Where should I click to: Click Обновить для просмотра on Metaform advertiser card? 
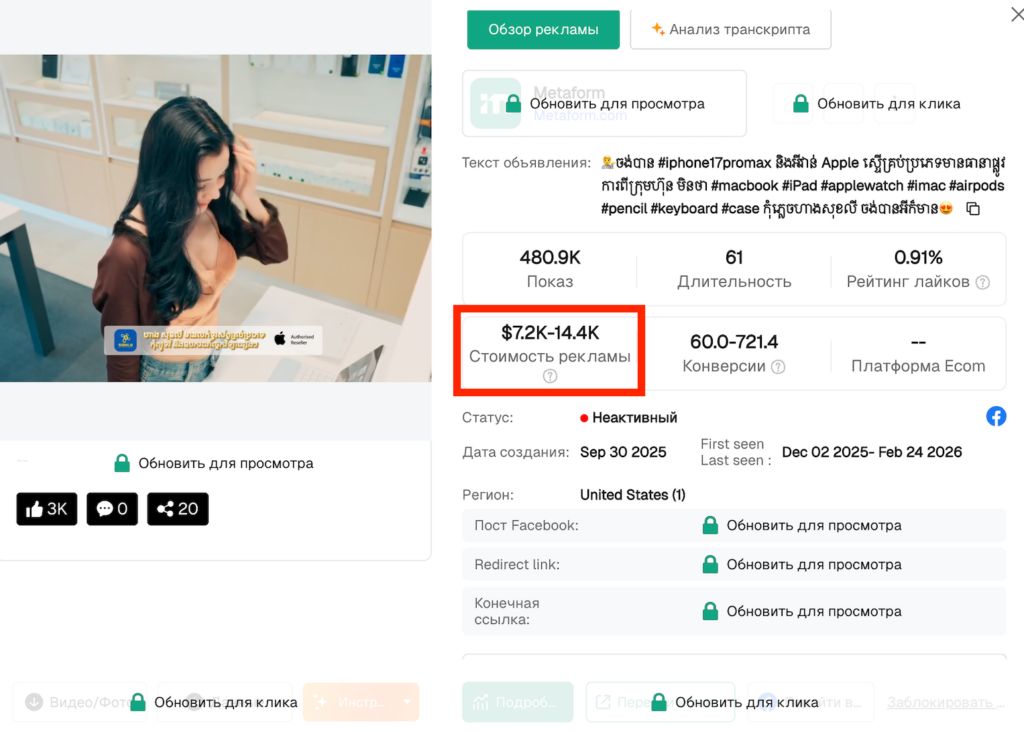(616, 104)
